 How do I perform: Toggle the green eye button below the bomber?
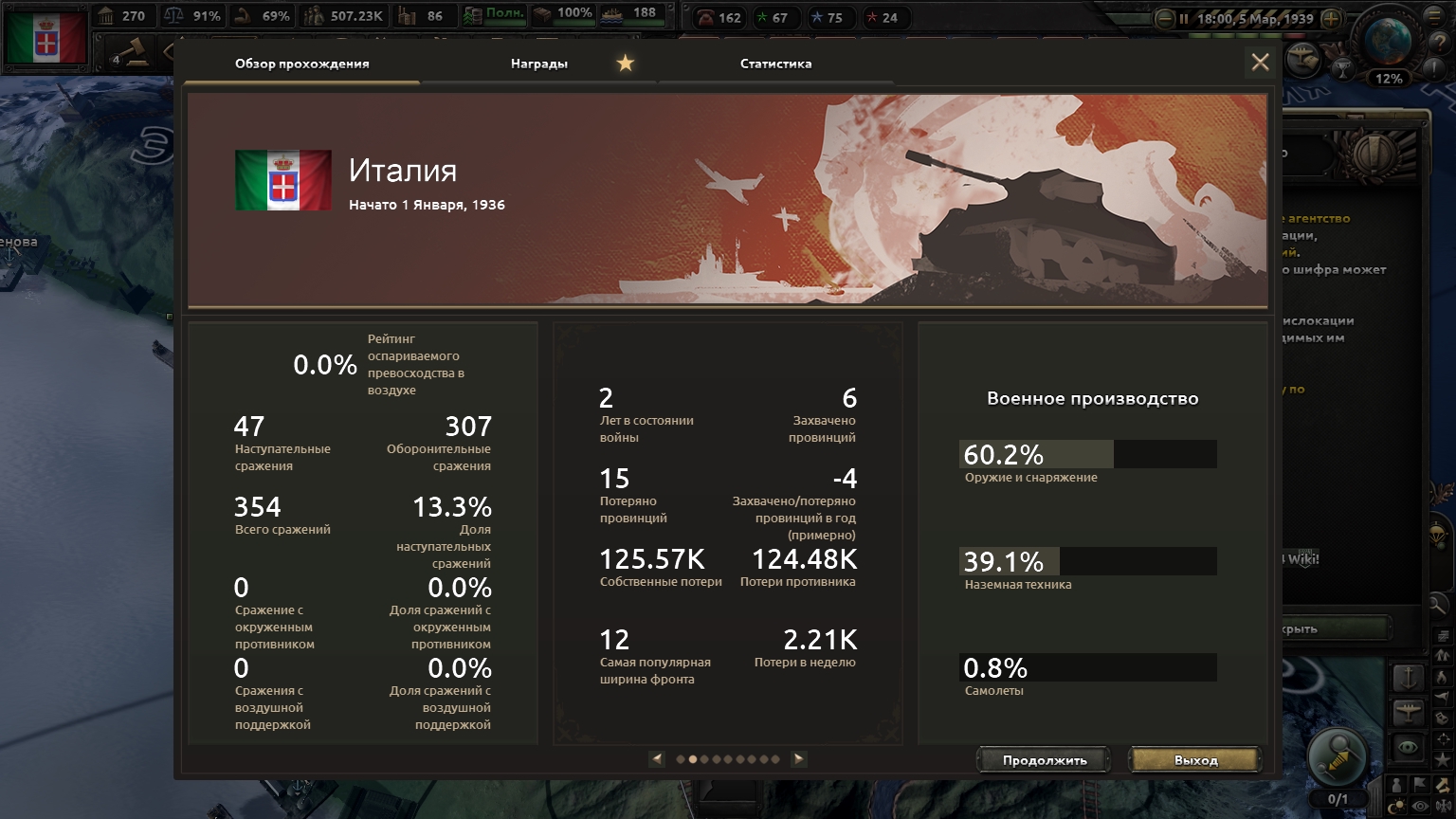[x=1409, y=746]
